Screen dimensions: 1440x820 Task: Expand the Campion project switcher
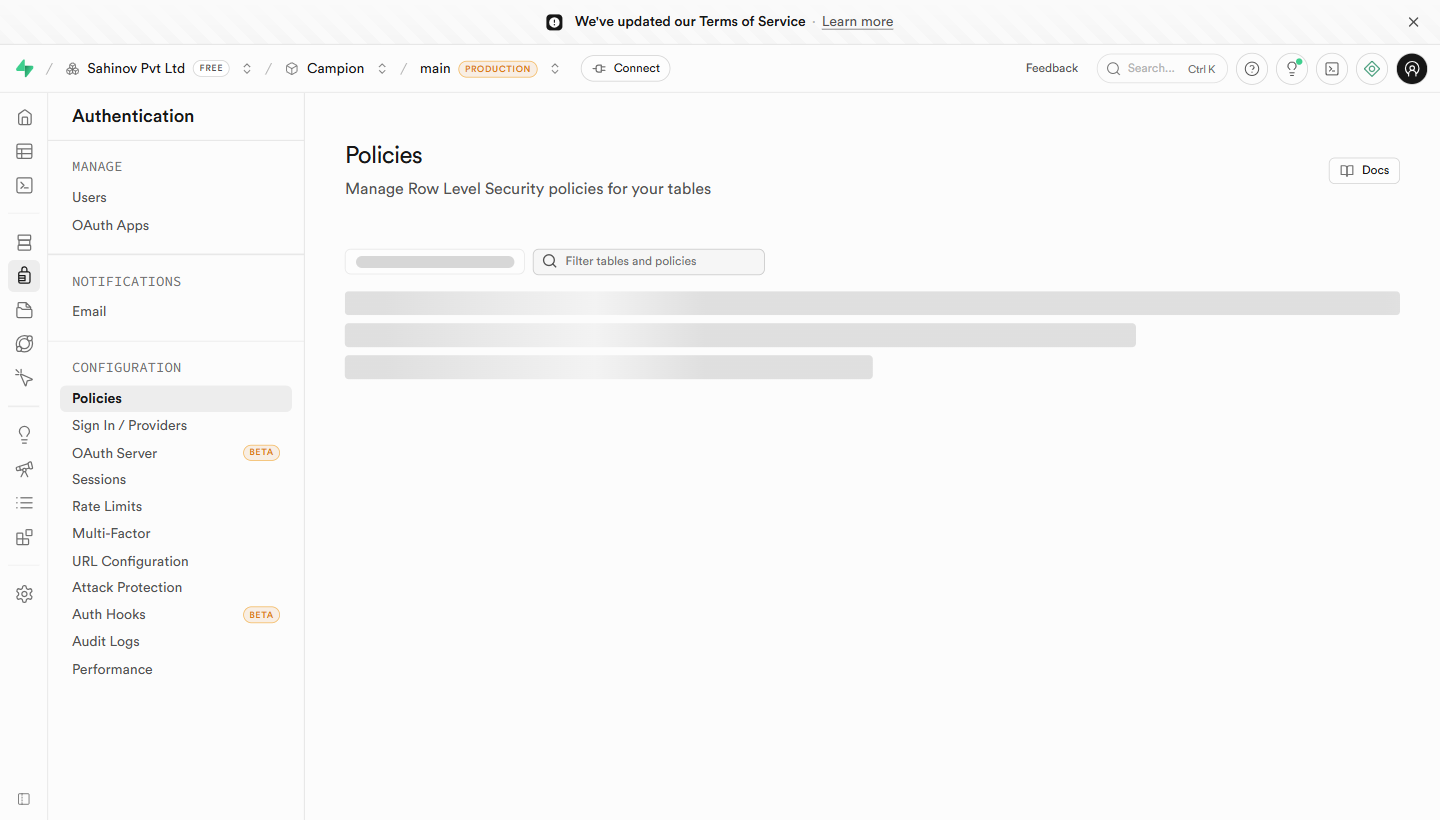coord(382,69)
